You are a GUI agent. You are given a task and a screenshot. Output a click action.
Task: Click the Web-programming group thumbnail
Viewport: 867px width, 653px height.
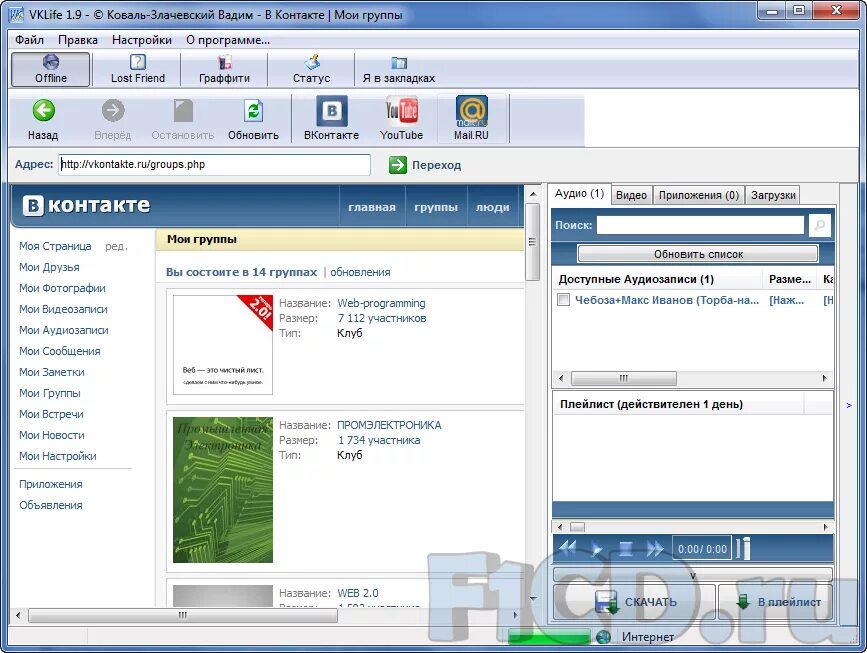[223, 344]
